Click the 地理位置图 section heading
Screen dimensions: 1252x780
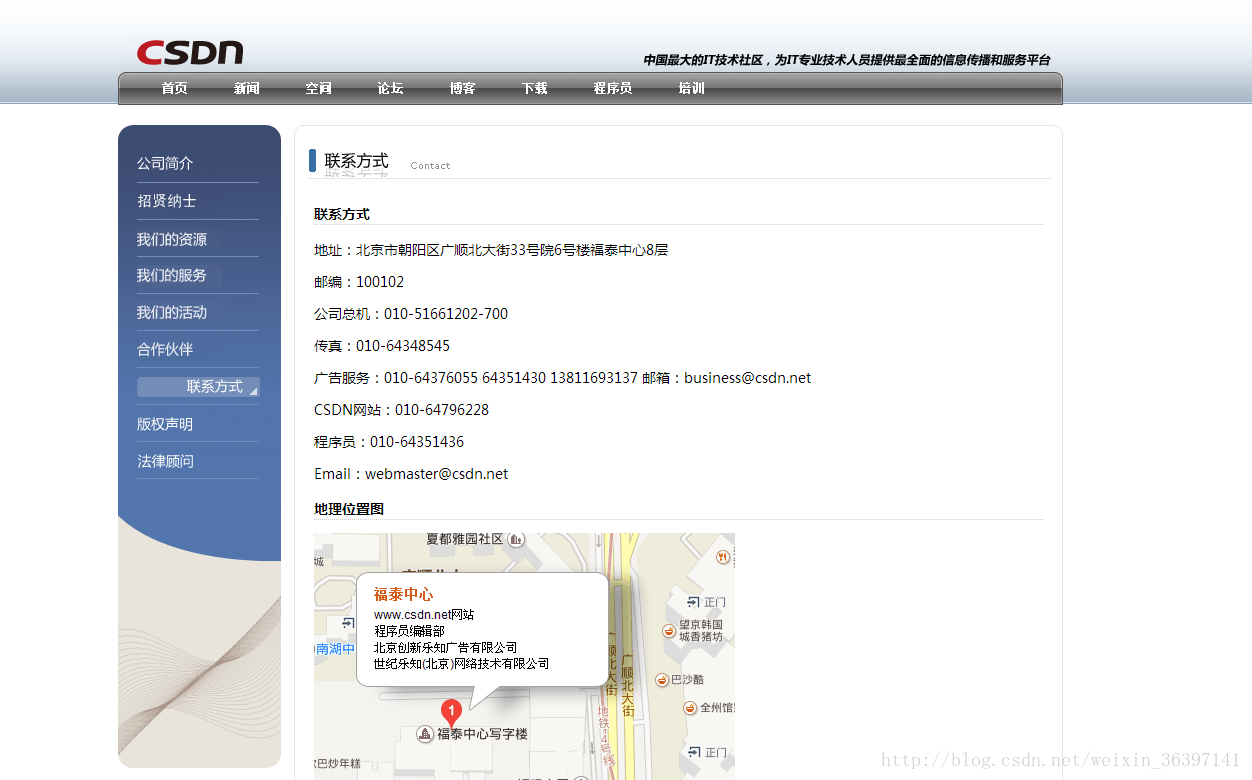349,509
